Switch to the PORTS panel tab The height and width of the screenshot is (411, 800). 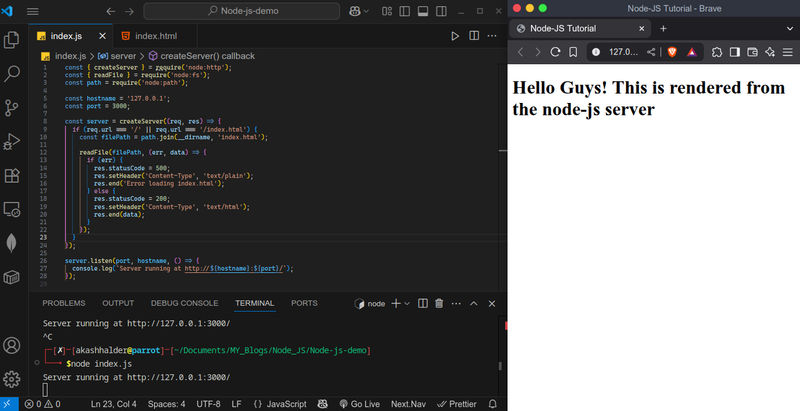coord(304,303)
